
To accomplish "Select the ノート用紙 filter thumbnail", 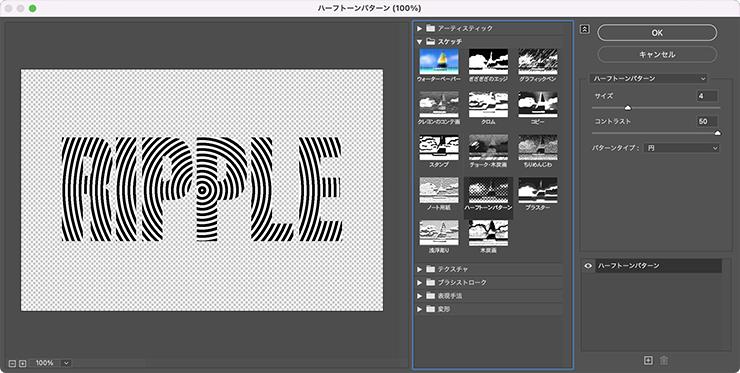I will coord(439,190).
